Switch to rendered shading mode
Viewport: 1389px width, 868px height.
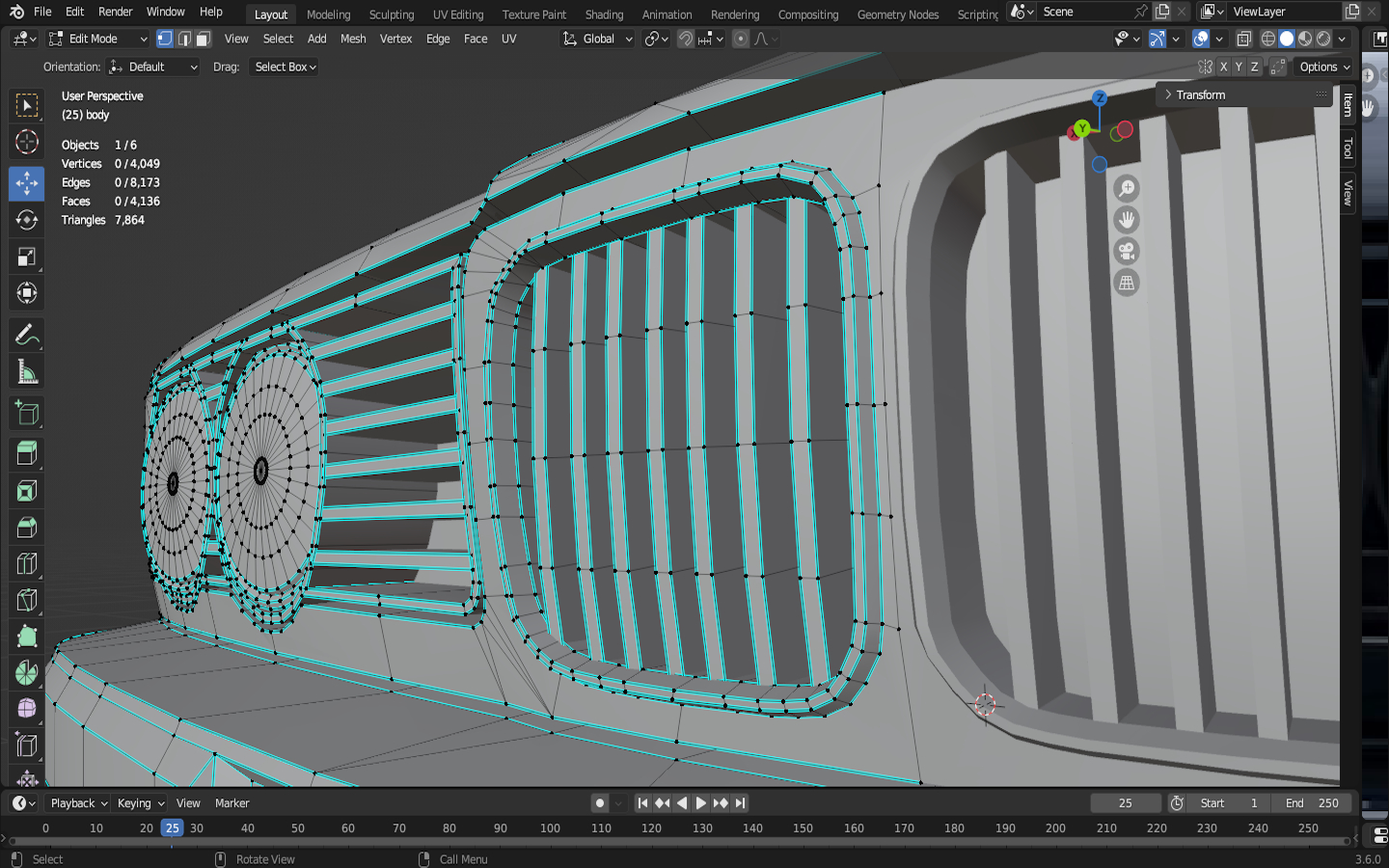(x=1324, y=39)
